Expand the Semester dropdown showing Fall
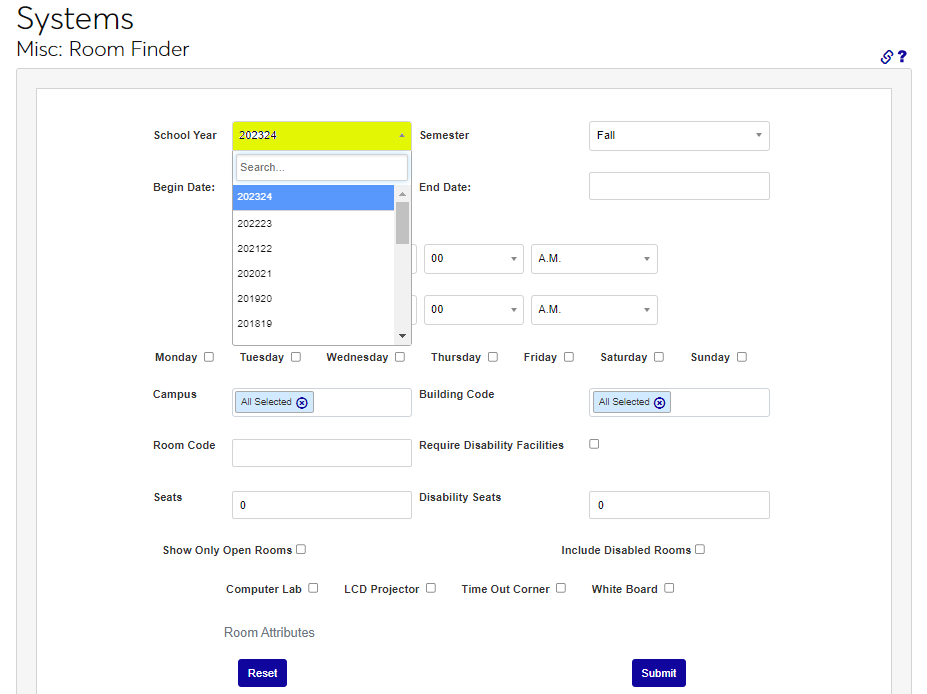The width and height of the screenshot is (927, 694). click(x=679, y=135)
